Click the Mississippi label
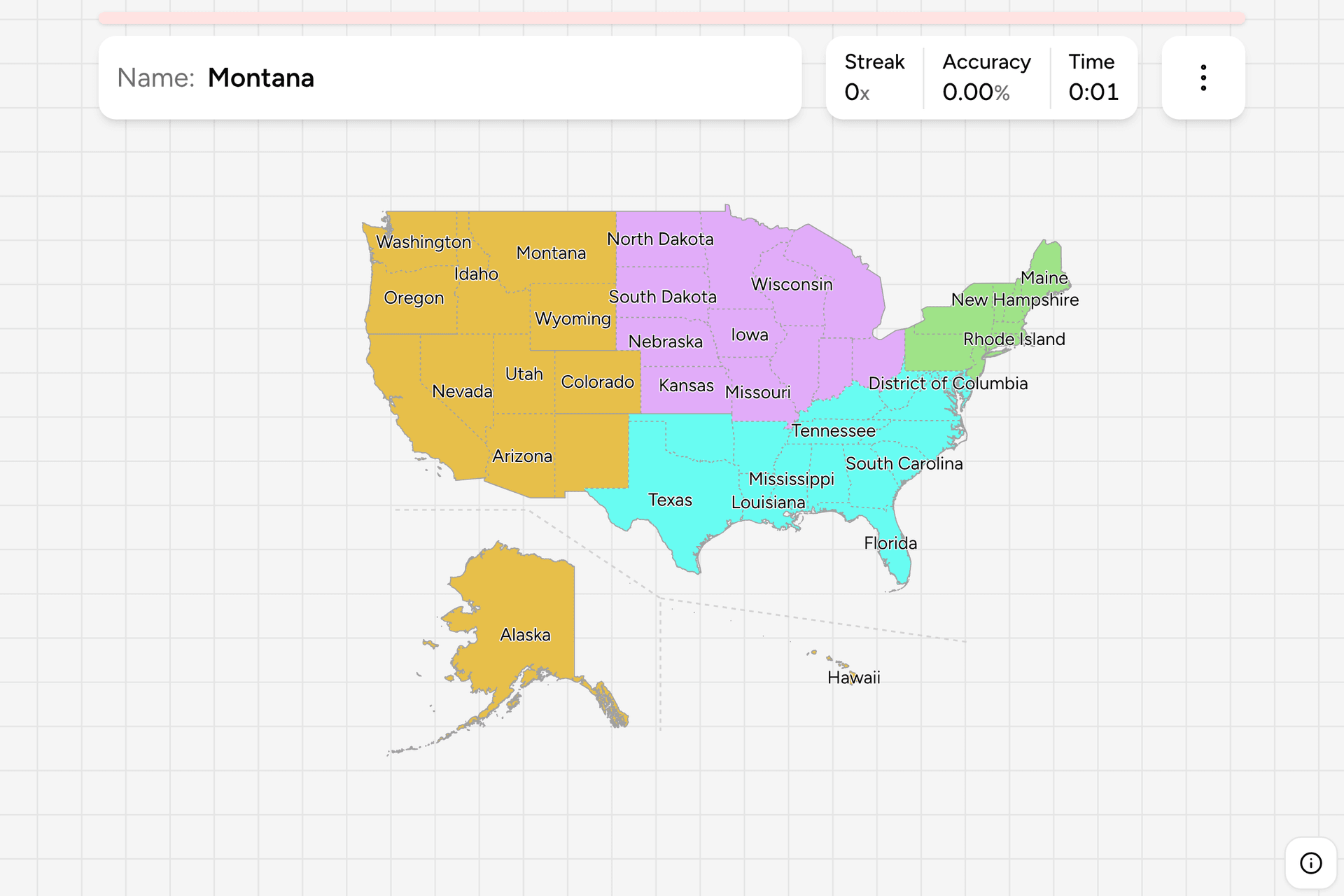This screenshot has height=896, width=1344. (x=791, y=479)
